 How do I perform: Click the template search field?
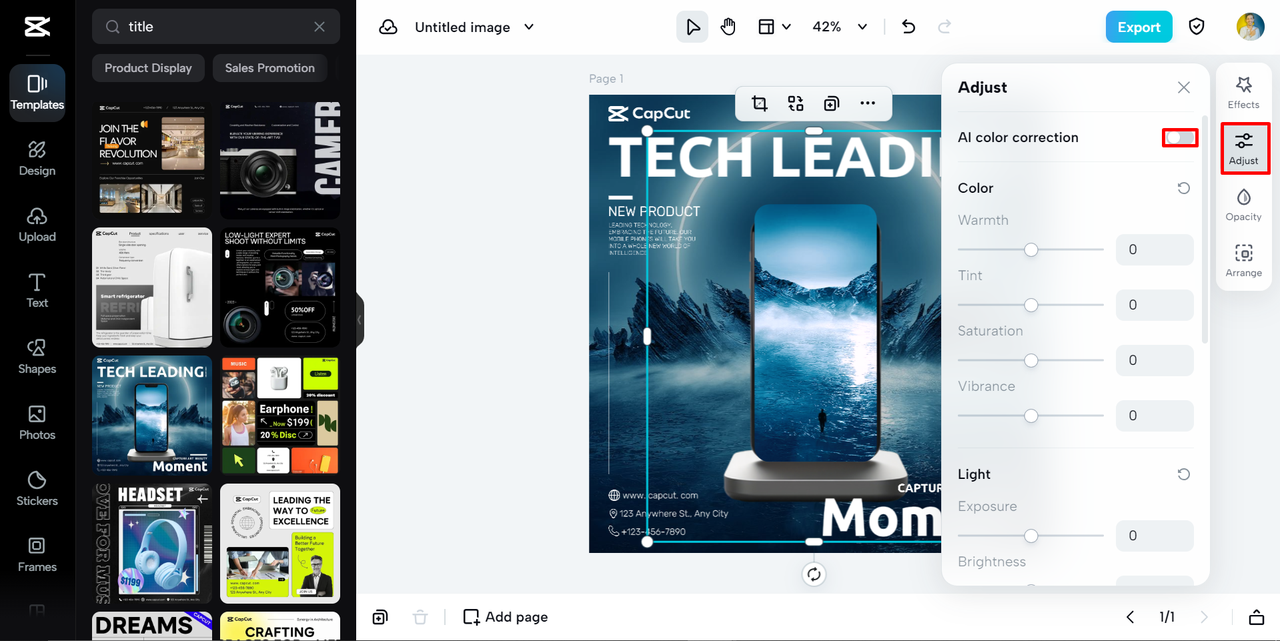pyautogui.click(x=216, y=27)
